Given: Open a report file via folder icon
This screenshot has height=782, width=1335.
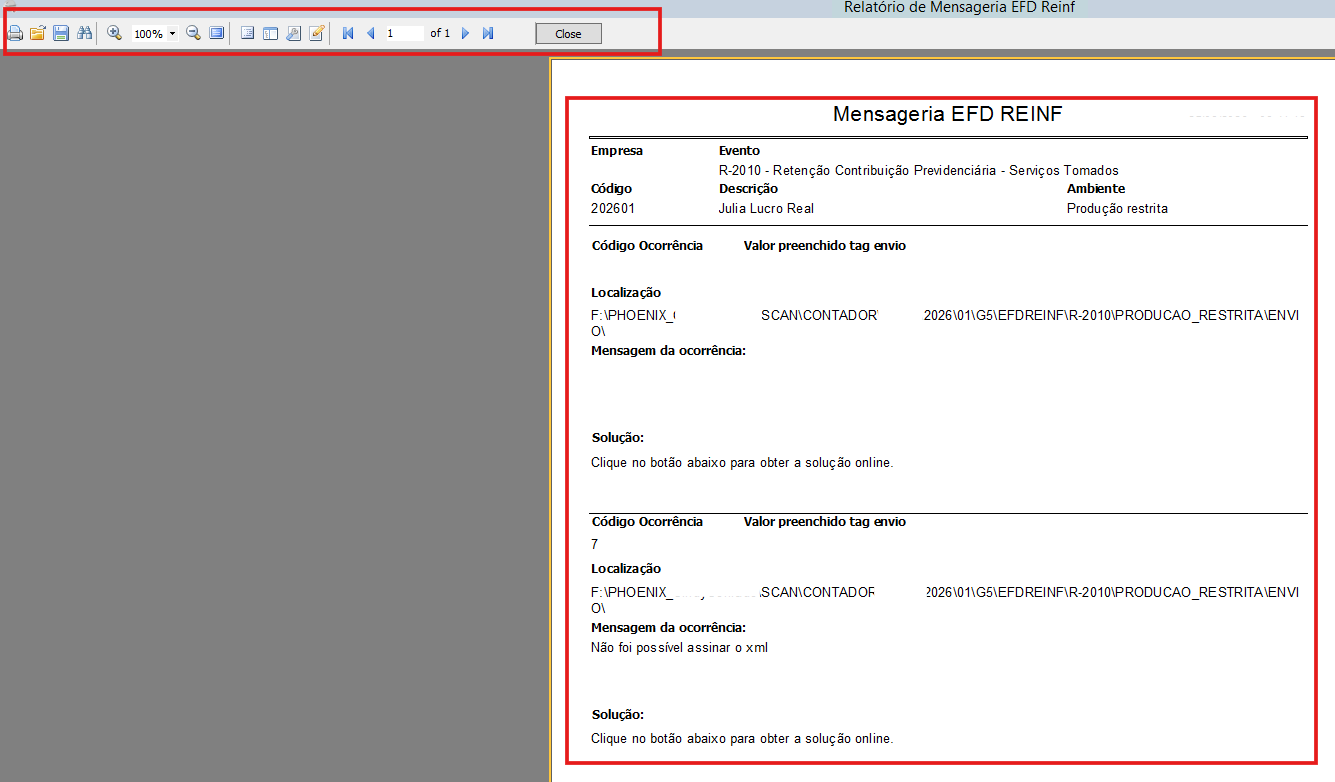Looking at the screenshot, I should 38,34.
